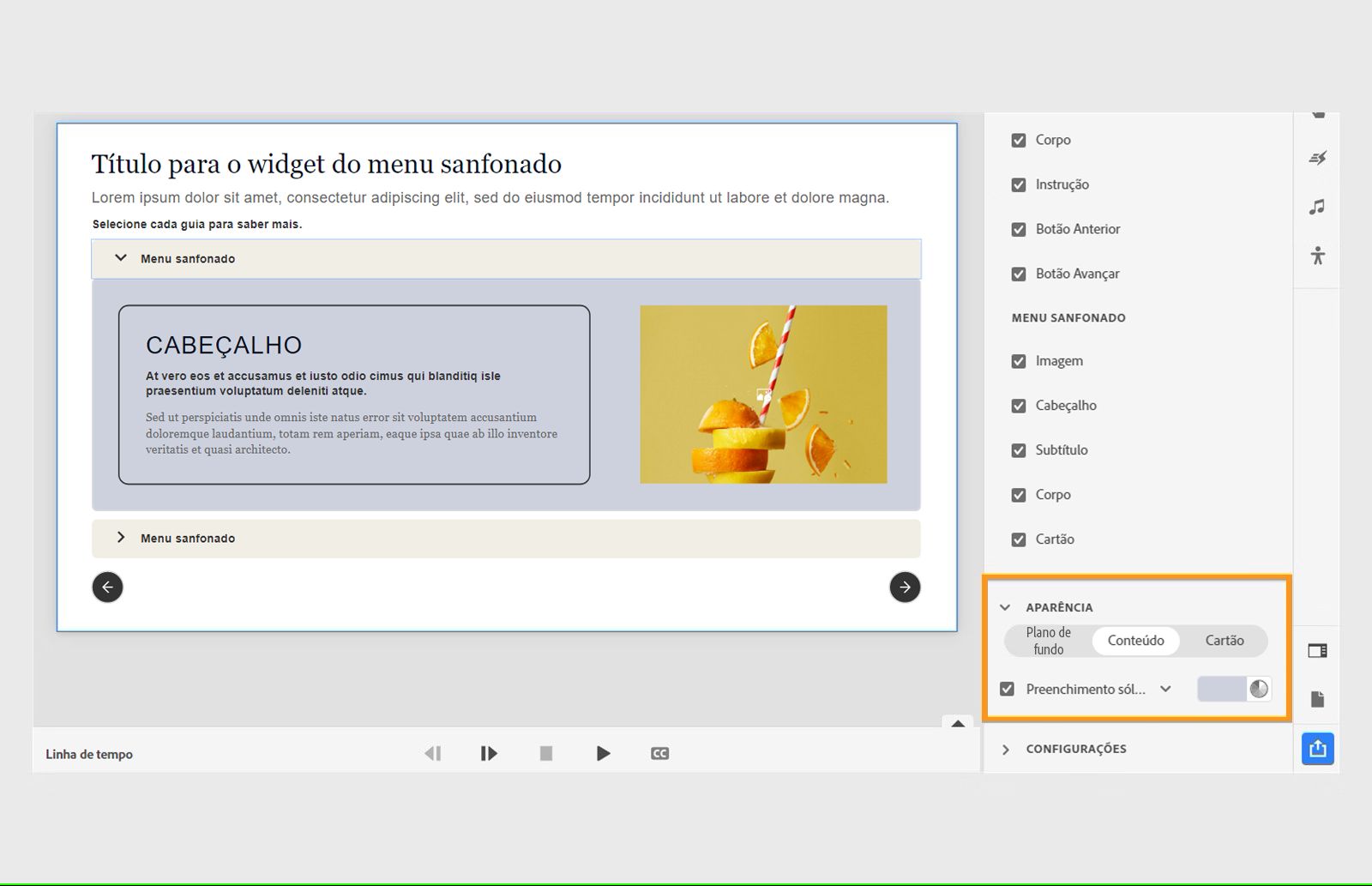Click the 'Sed ut perspiciatis unde omnis' paragraph
The height and width of the screenshot is (886, 1372).
(x=352, y=433)
